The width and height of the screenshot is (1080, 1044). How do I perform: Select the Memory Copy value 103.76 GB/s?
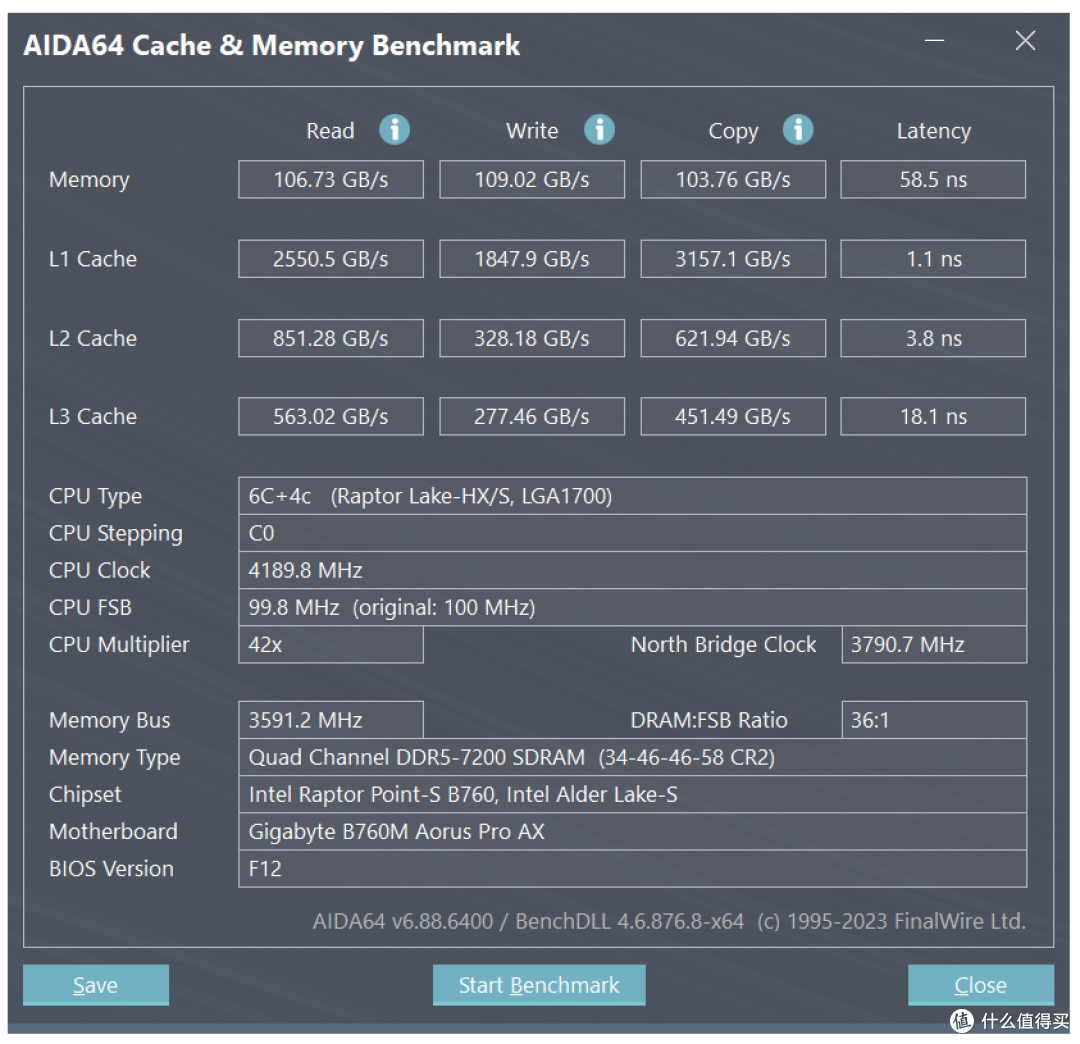(x=733, y=180)
